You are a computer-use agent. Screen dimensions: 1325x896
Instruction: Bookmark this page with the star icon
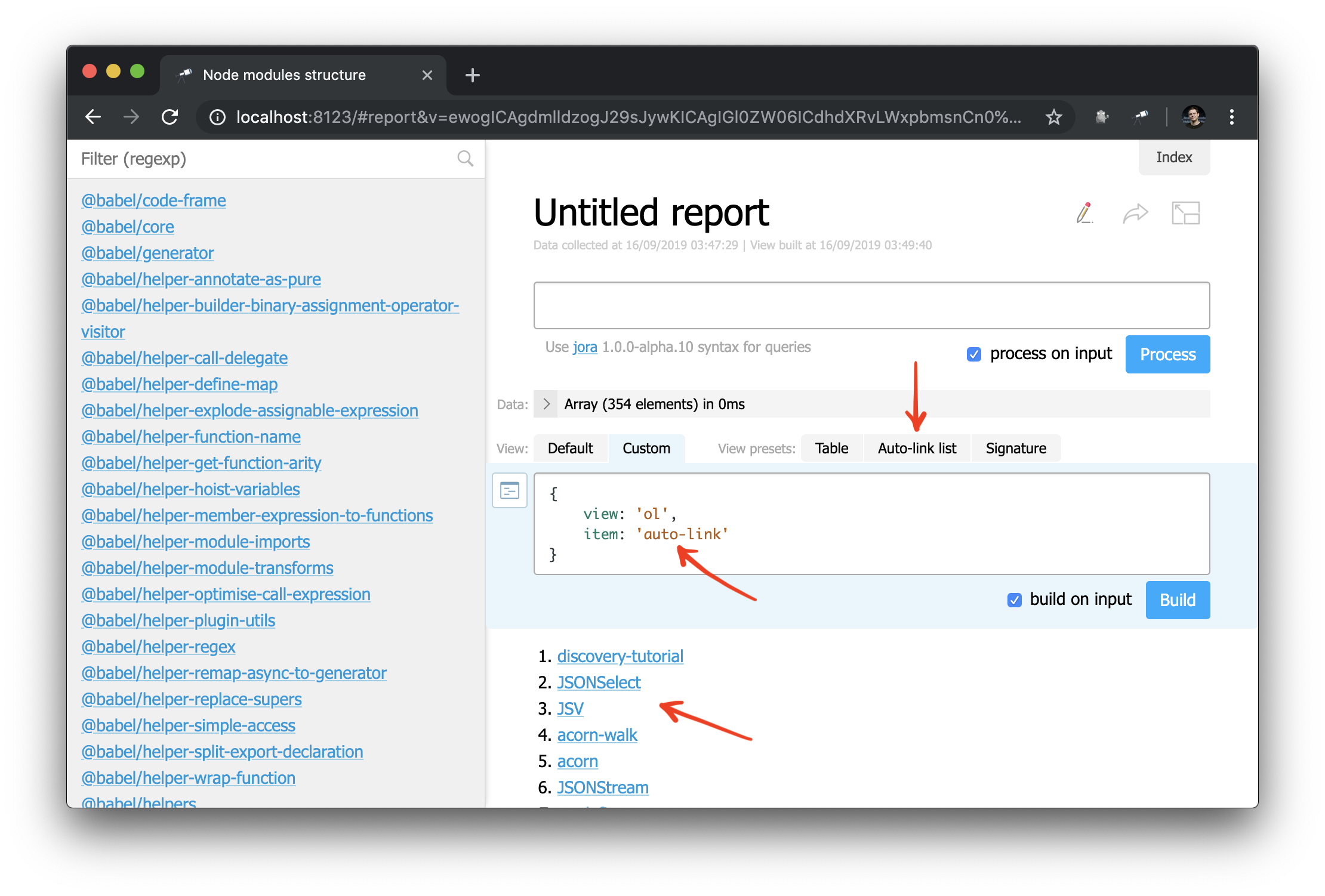(x=1053, y=117)
